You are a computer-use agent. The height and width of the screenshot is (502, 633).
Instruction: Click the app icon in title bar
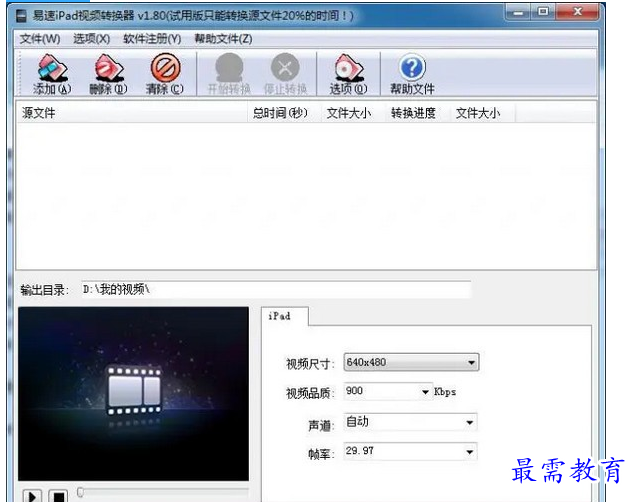click(x=21, y=16)
